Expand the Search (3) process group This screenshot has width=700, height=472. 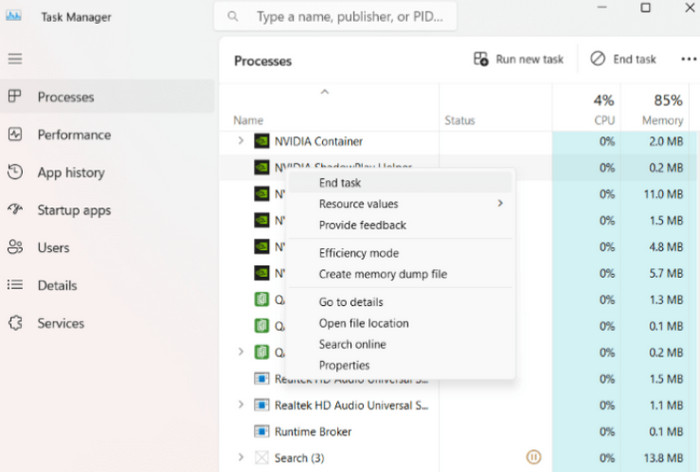click(240, 458)
